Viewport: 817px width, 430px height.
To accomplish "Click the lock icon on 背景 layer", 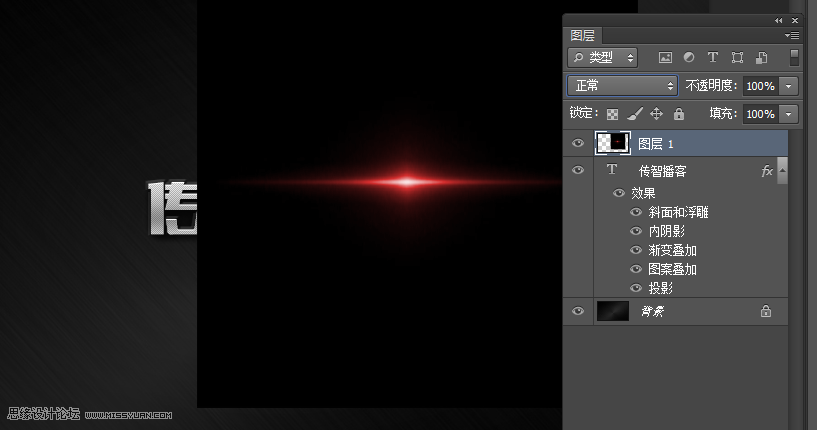I will point(765,311).
